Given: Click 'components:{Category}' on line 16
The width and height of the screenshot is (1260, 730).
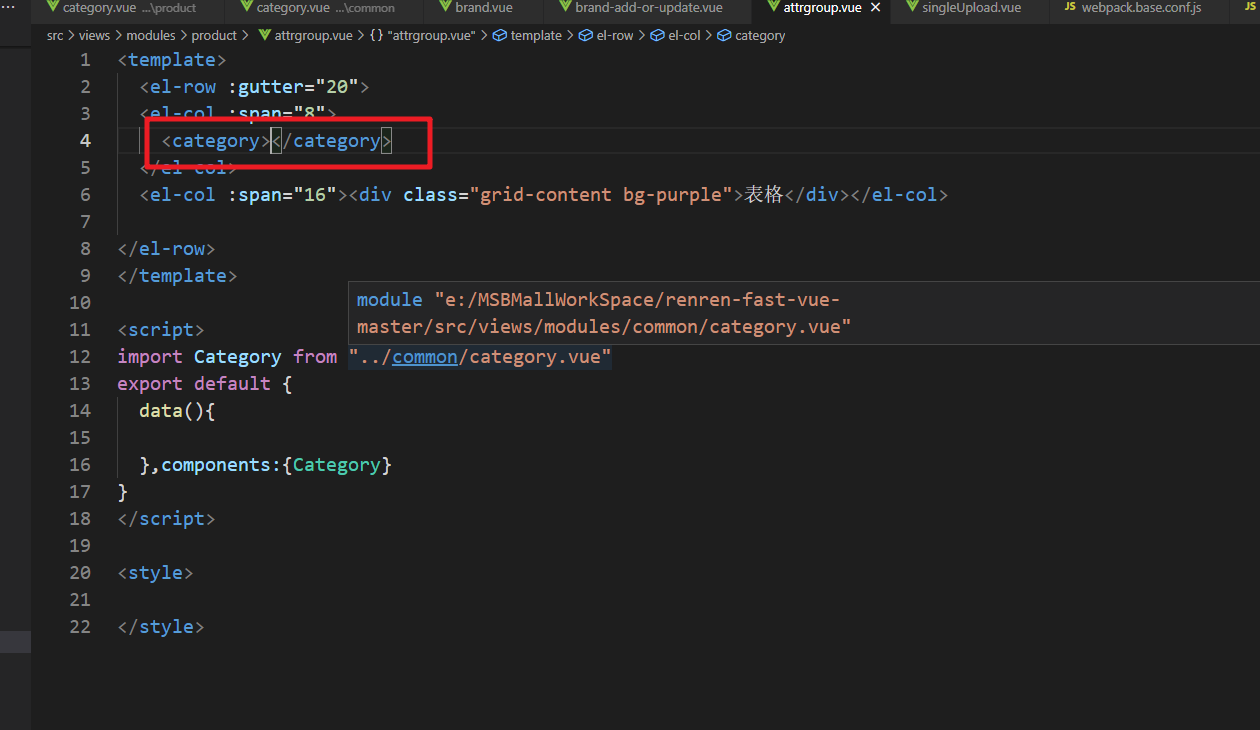Looking at the screenshot, I should (276, 465).
